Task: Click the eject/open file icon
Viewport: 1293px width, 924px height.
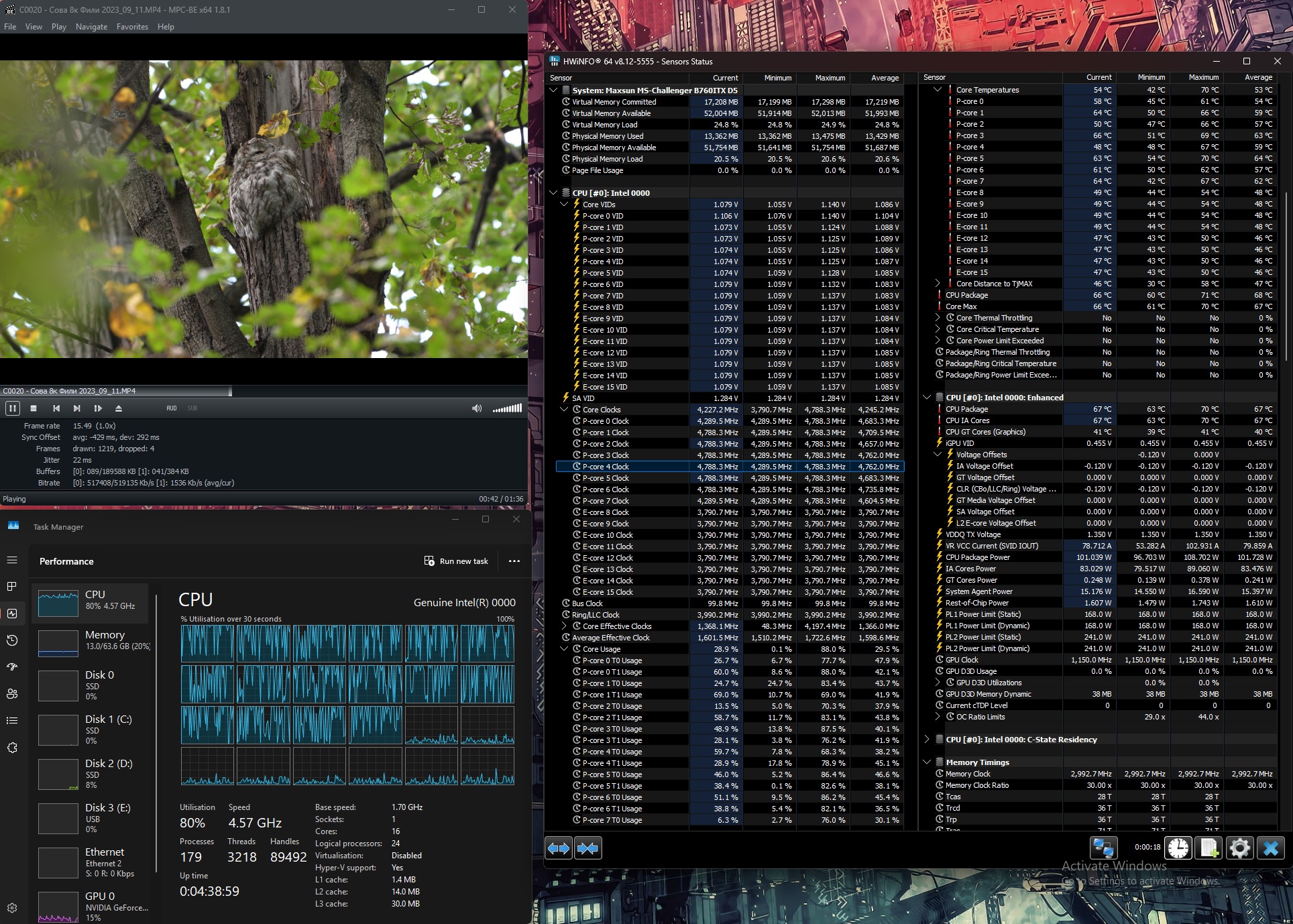Action: [119, 408]
